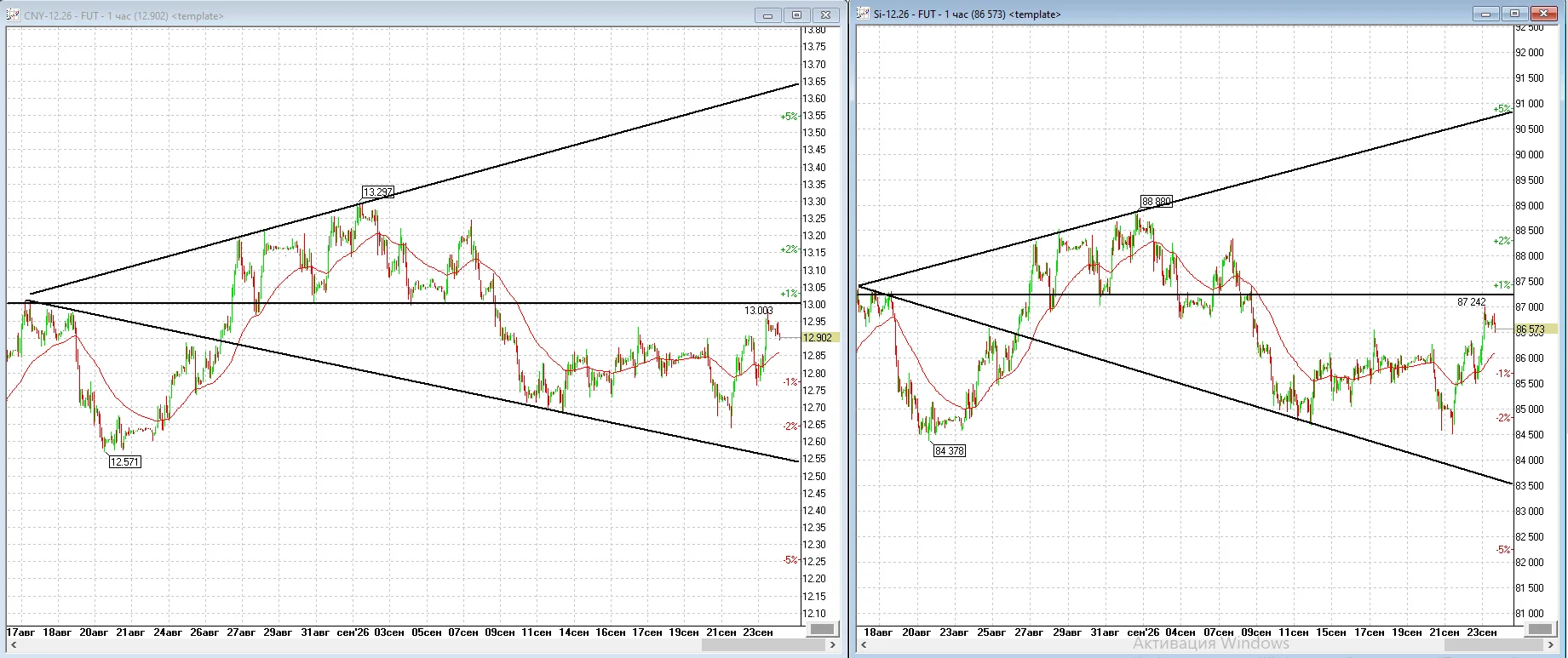This screenshot has width=1568, height=658.
Task: Click the 88 880 high label on Si chart
Action: [x=1157, y=202]
